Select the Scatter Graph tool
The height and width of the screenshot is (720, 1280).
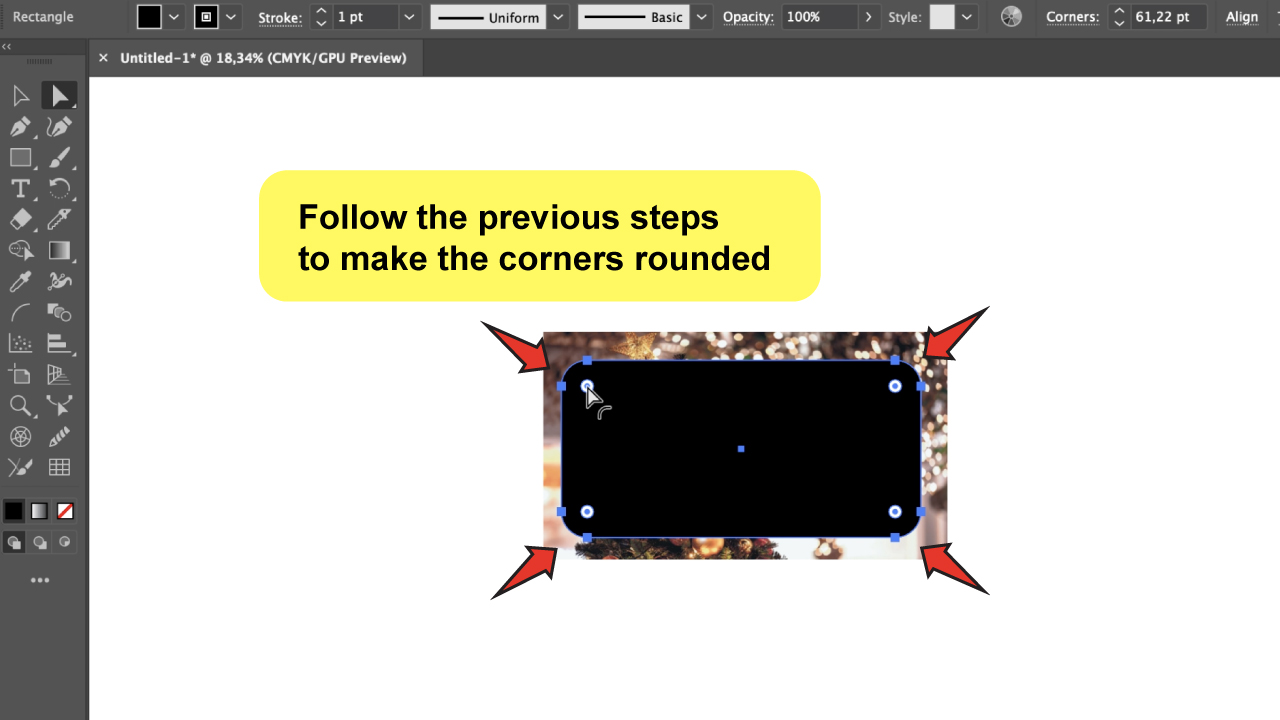[20, 344]
